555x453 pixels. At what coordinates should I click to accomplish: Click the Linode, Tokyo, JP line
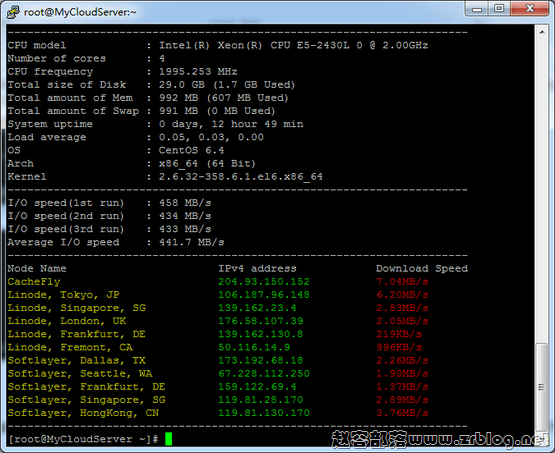tap(64, 295)
